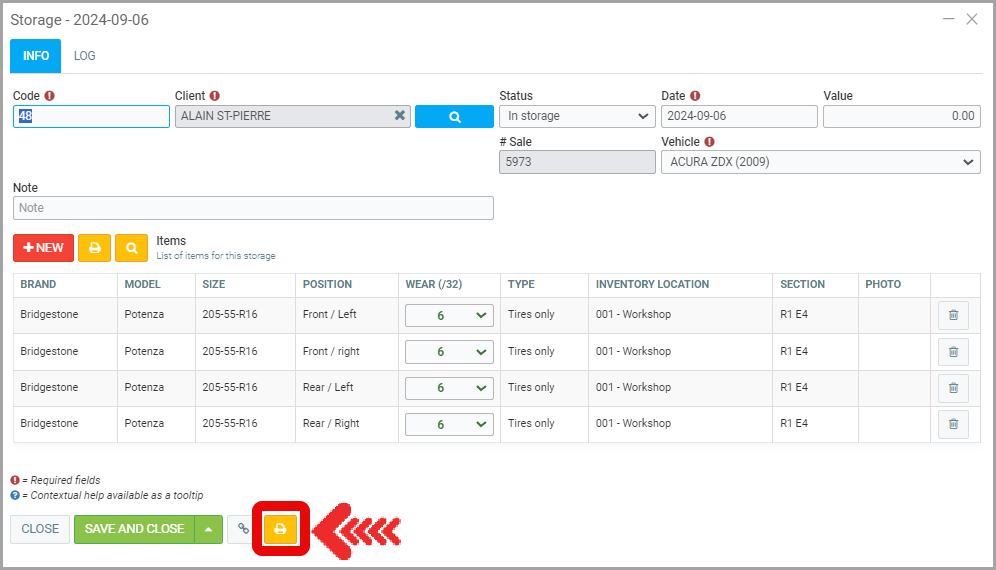Click the link chain icon button
The height and width of the screenshot is (570, 996).
(243, 529)
